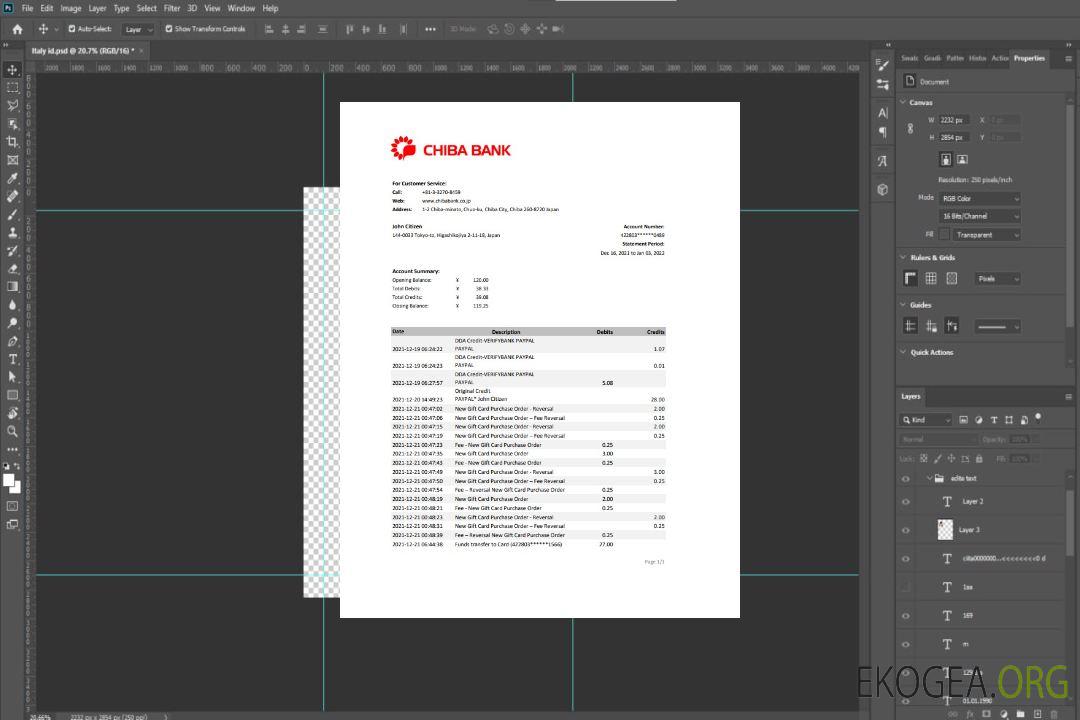This screenshot has height=720, width=1080.
Task: Choose the Lasso tool
Action: pos(13,105)
